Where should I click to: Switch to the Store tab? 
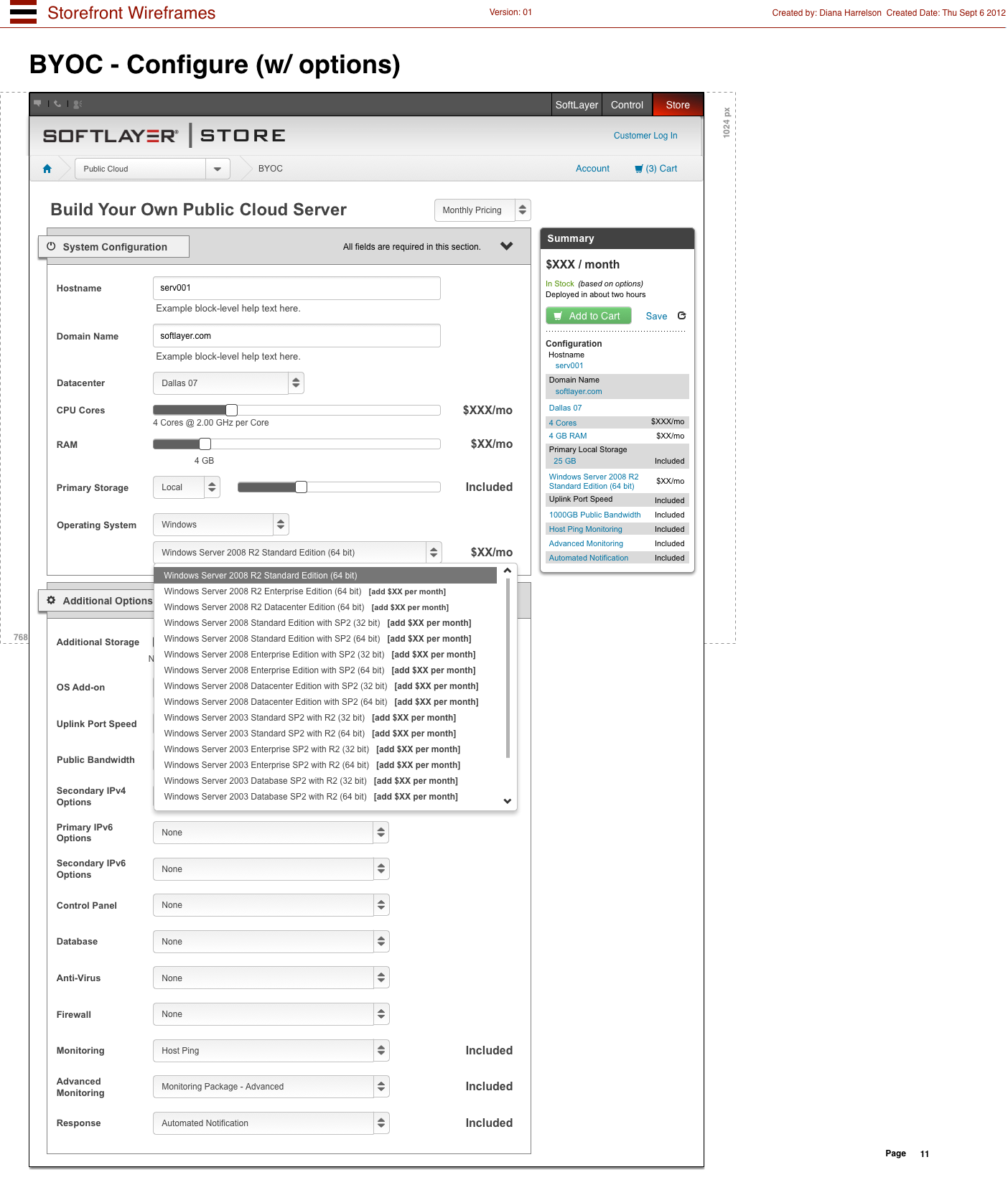[678, 105]
